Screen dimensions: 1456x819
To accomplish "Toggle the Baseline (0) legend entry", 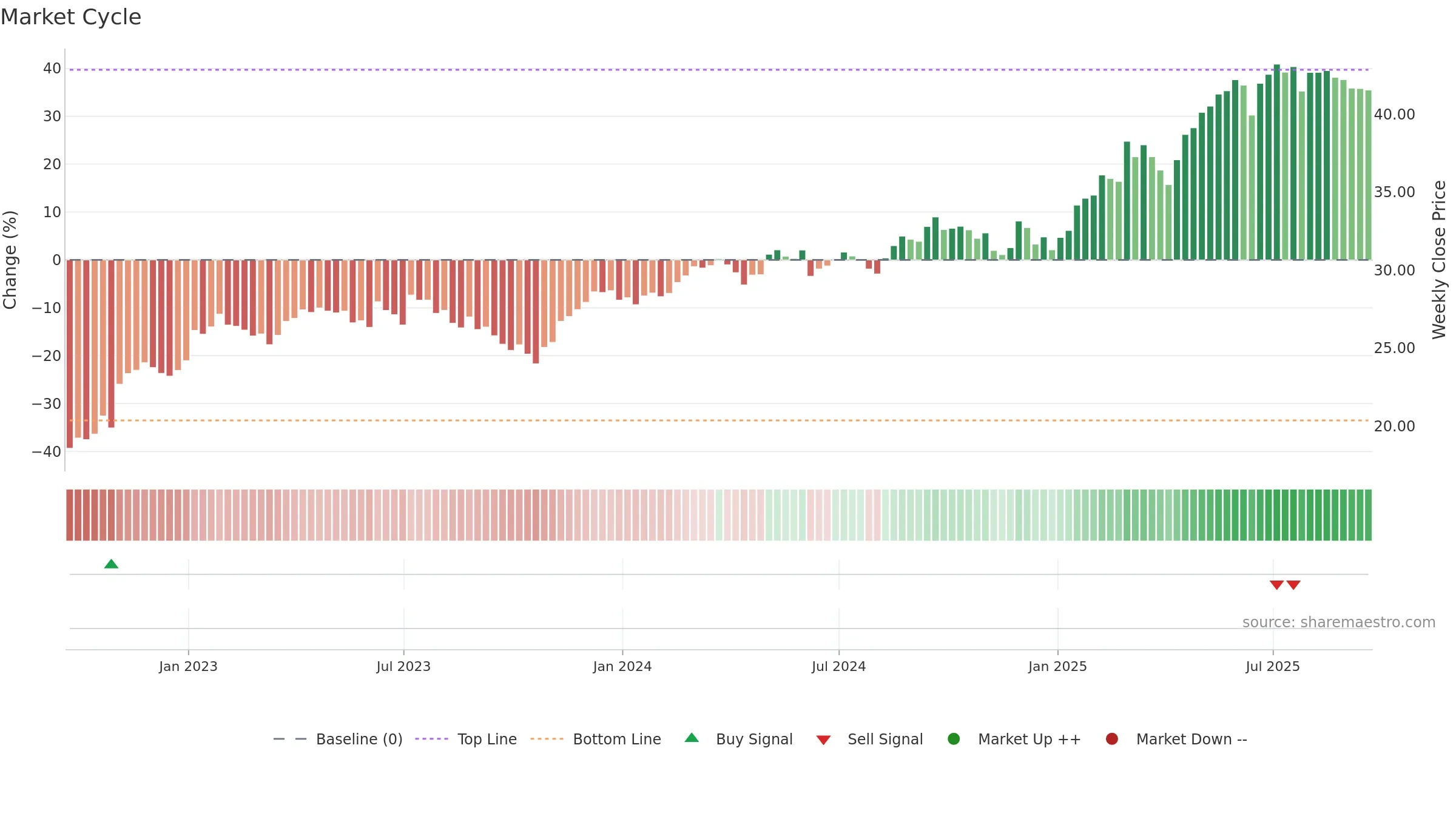I will click(338, 739).
